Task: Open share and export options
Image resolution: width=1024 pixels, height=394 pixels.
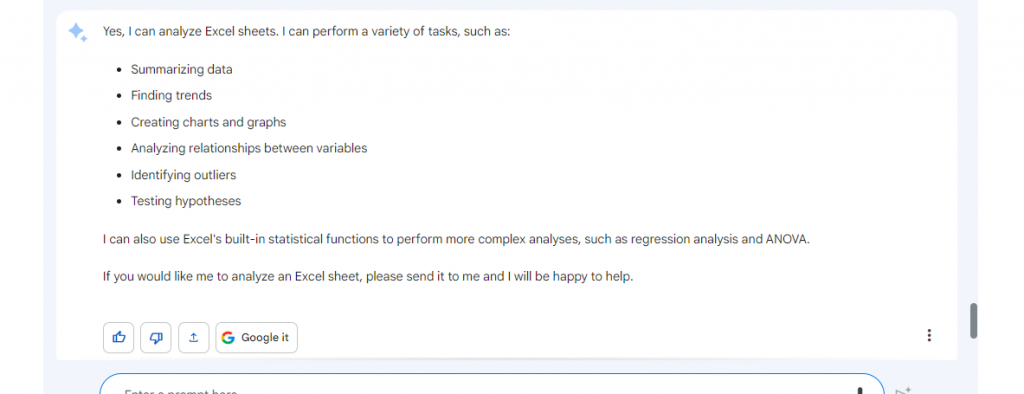Action: click(193, 337)
